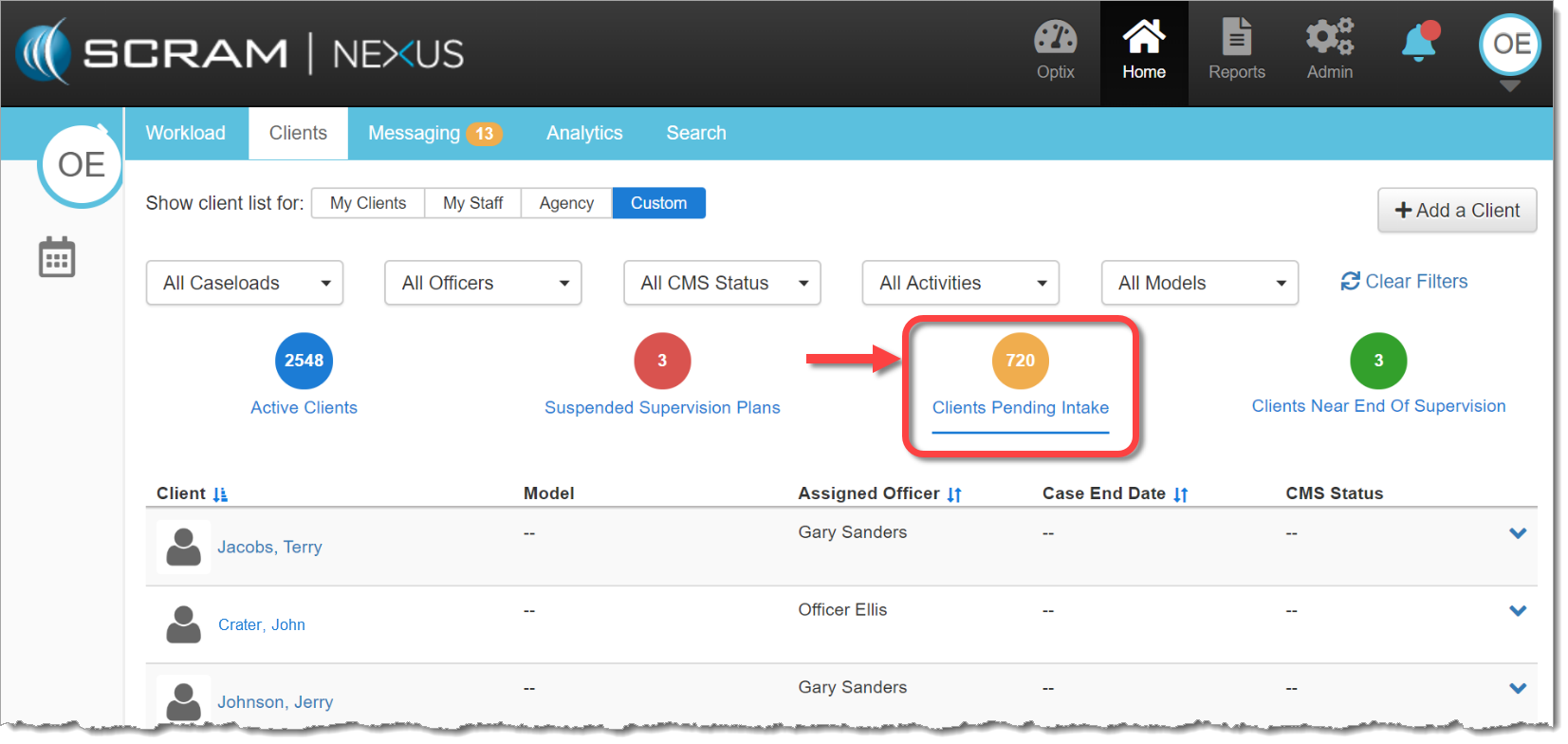Expand Jacobs, Terry row chevron
The image size is (1568, 744).
pos(1518,533)
